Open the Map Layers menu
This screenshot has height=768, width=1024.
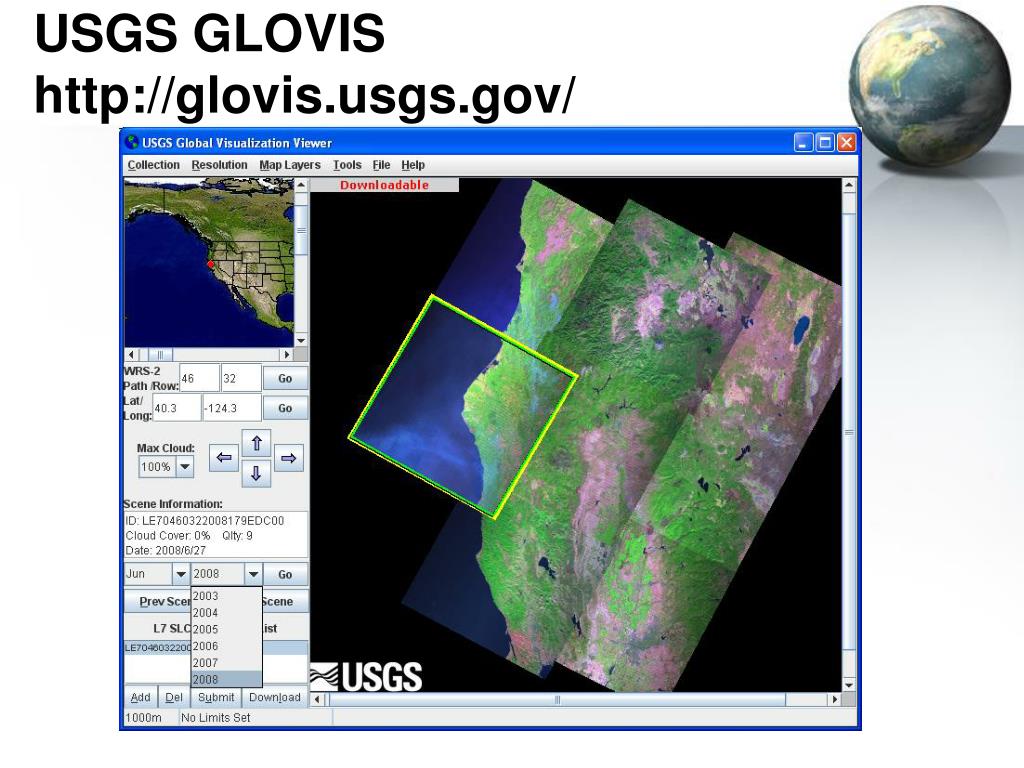[x=290, y=165]
